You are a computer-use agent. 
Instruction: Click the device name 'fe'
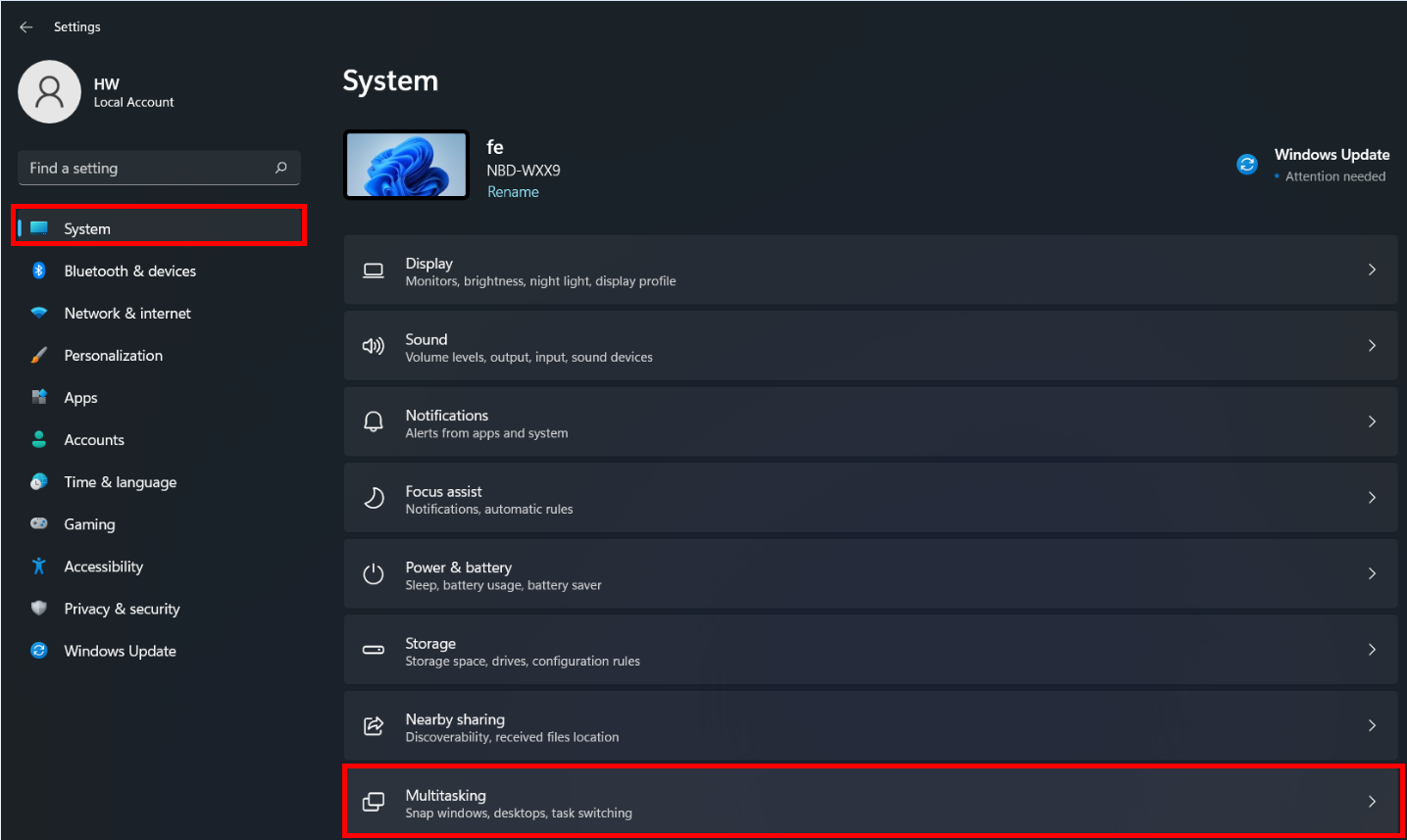pyautogui.click(x=495, y=147)
